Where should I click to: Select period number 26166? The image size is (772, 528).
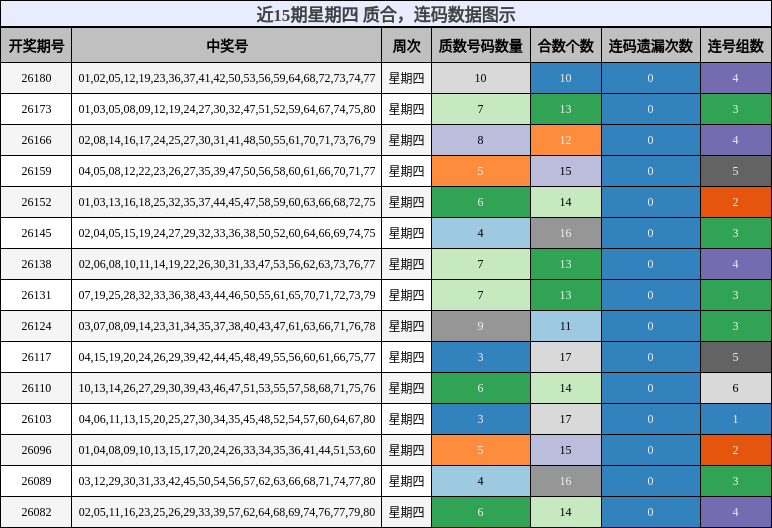[36, 140]
